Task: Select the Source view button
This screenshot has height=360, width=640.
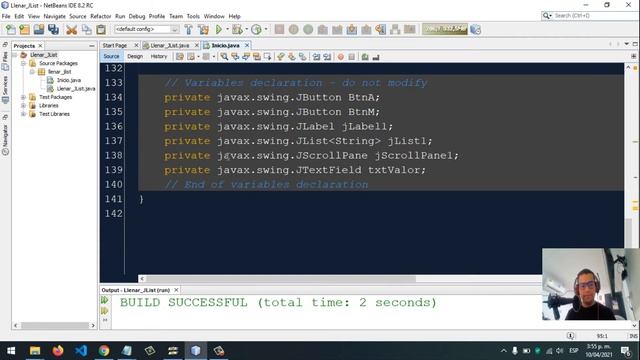Action: (x=111, y=56)
